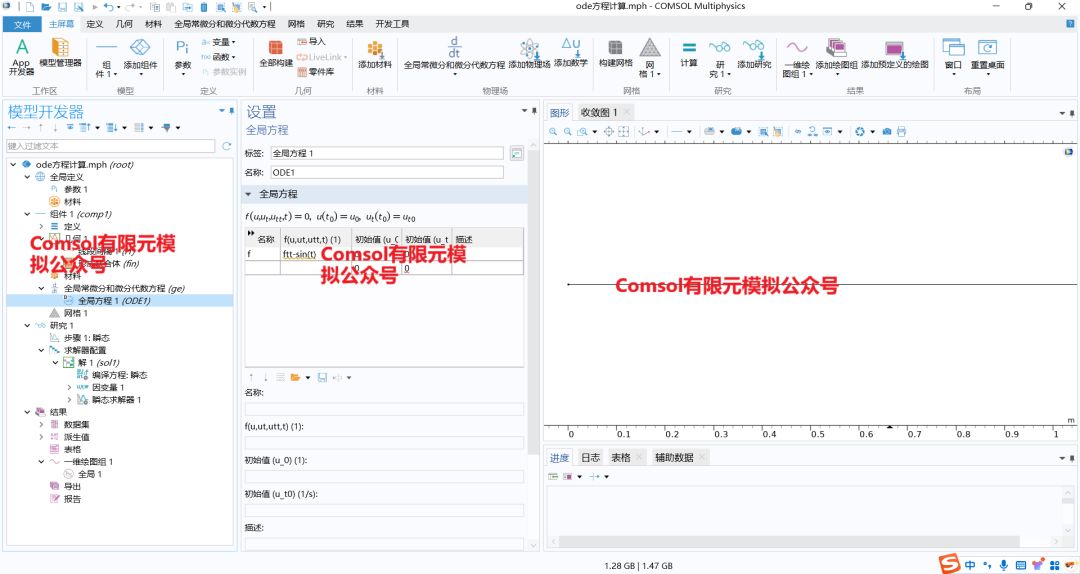This screenshot has height=574, width=1080.
Task: Click the 标签 field containing 全局方程 1
Action: (386, 154)
